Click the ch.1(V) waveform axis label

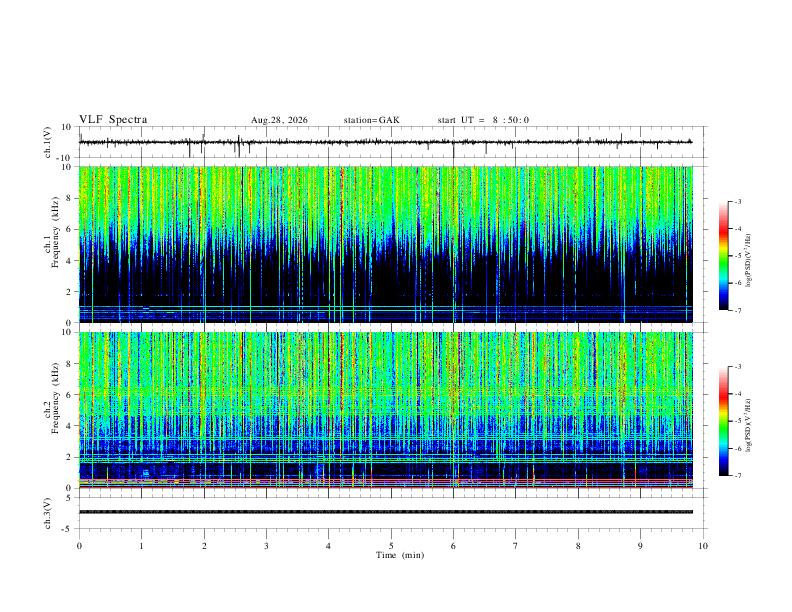(48, 142)
